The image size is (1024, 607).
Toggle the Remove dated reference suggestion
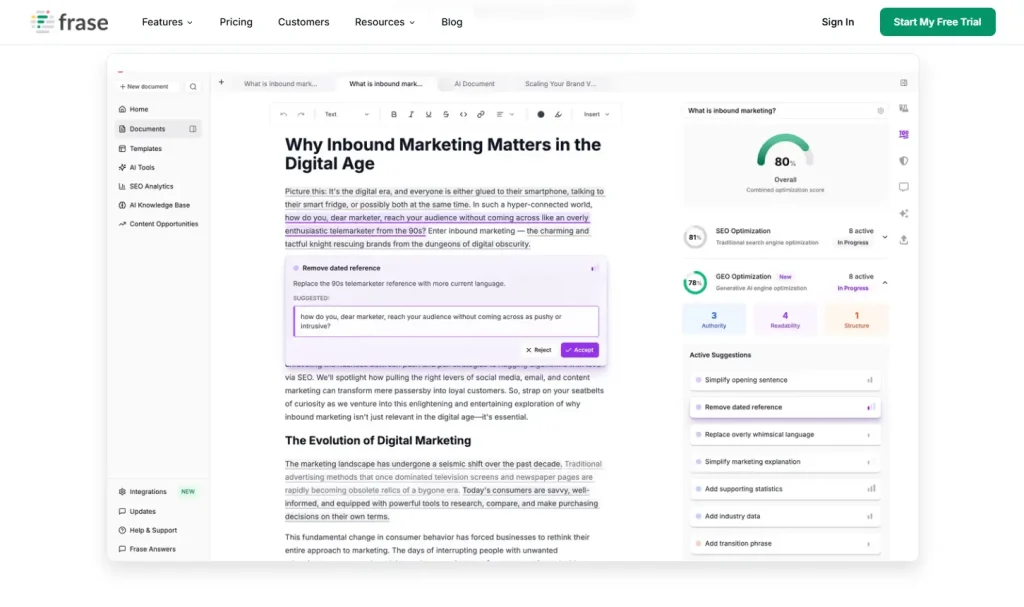(x=785, y=406)
